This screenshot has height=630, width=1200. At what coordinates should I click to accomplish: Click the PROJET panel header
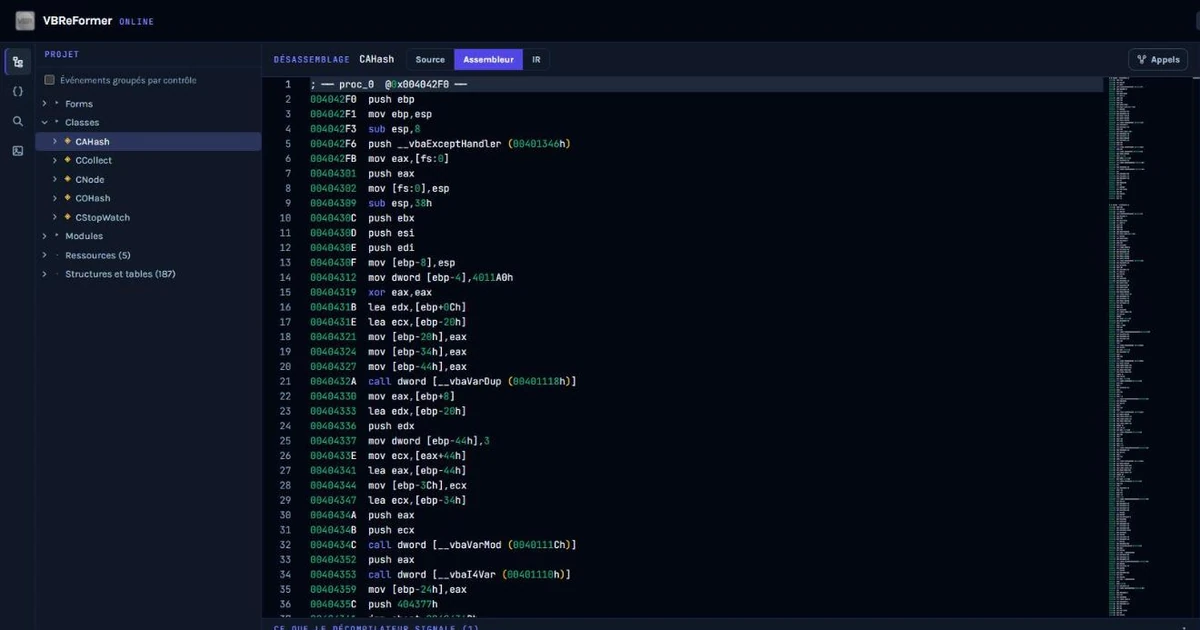[62, 55]
